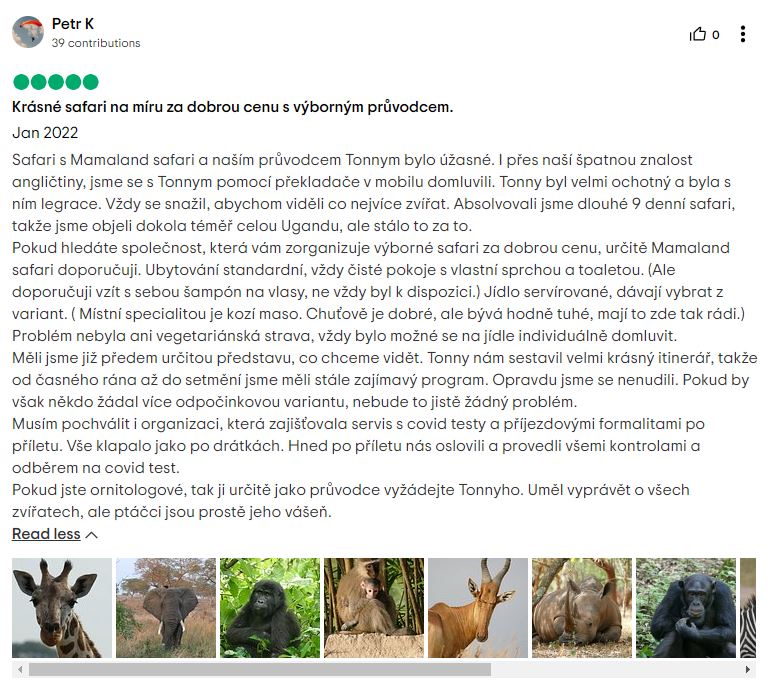Open the Petr K username link

(x=72, y=24)
